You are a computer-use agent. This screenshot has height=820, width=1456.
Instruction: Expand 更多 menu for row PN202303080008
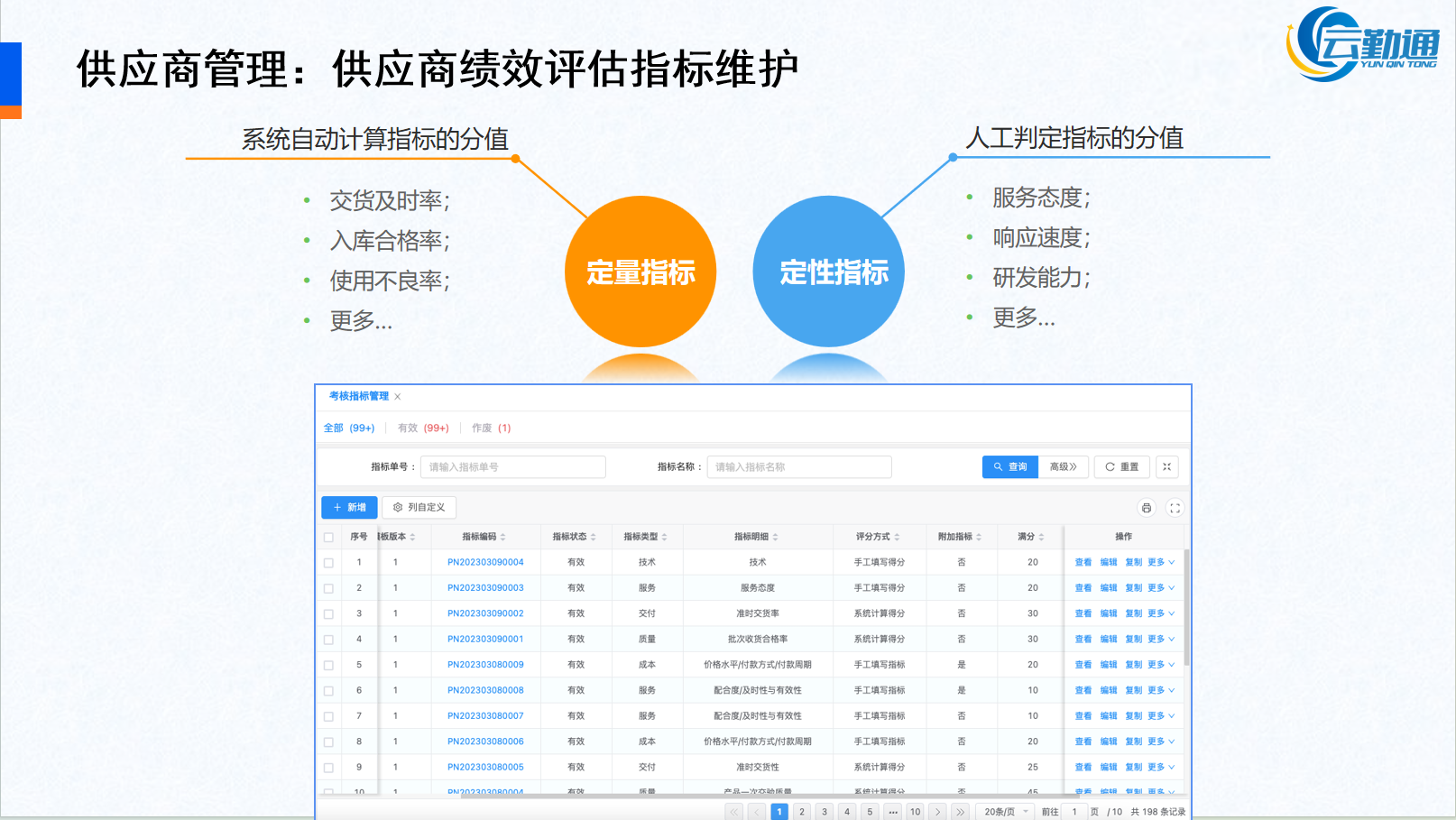(x=1161, y=690)
